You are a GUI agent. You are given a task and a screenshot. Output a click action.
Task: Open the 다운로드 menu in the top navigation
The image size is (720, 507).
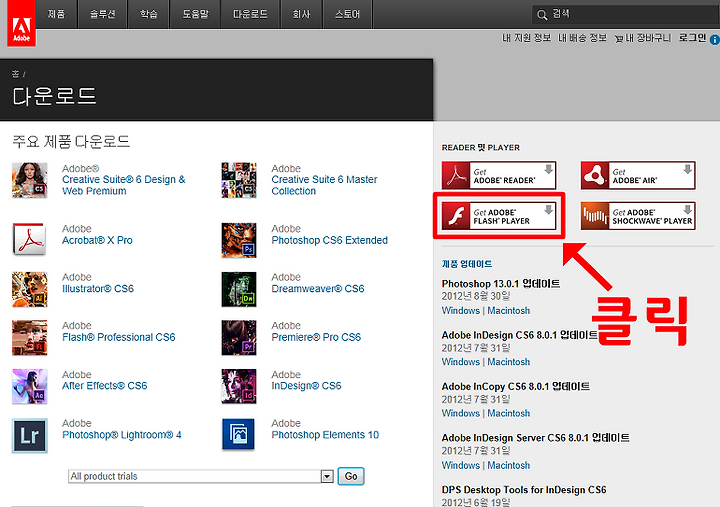(250, 14)
